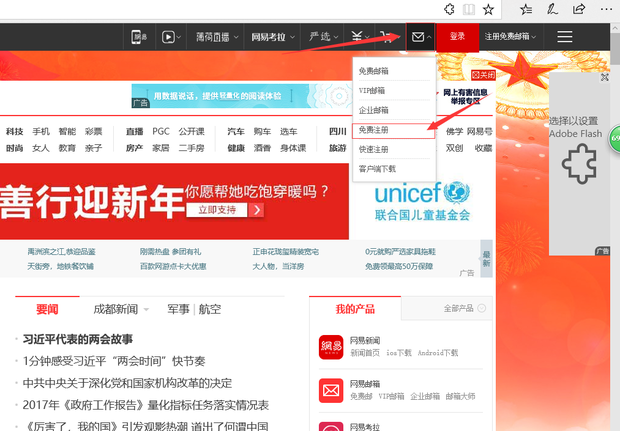Open the shopping cart icon
Viewport: 620px width, 431px height.
386,37
